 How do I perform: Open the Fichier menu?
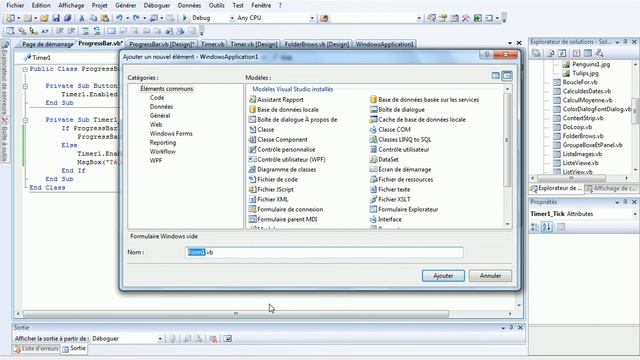tap(15, 5)
